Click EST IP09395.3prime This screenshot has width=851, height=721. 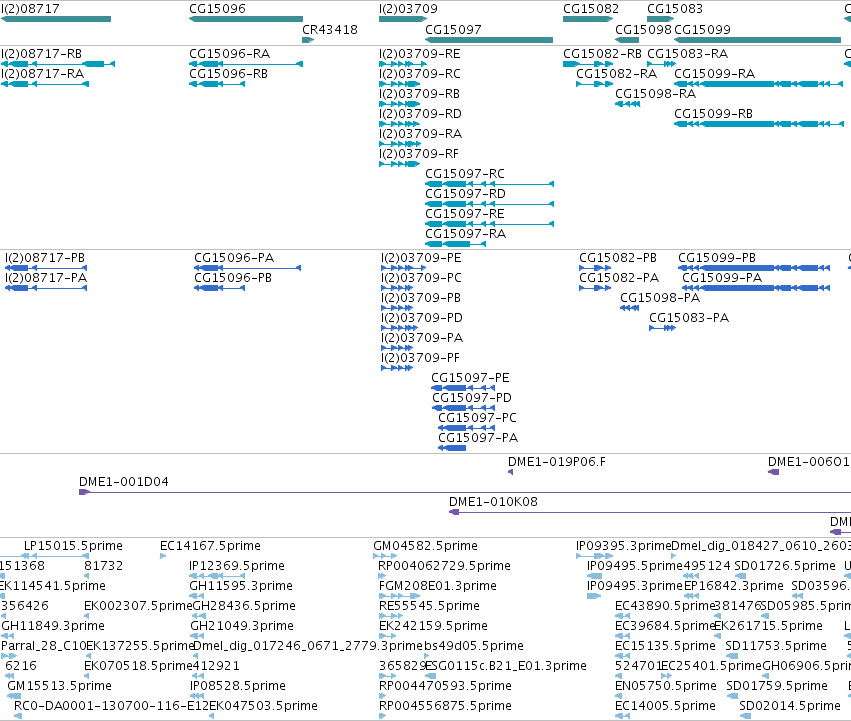pos(594,556)
